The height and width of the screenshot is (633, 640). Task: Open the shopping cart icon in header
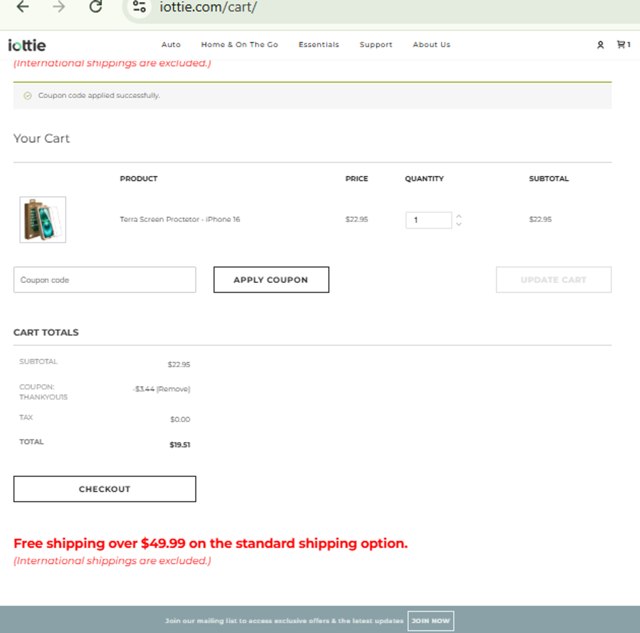click(x=623, y=44)
